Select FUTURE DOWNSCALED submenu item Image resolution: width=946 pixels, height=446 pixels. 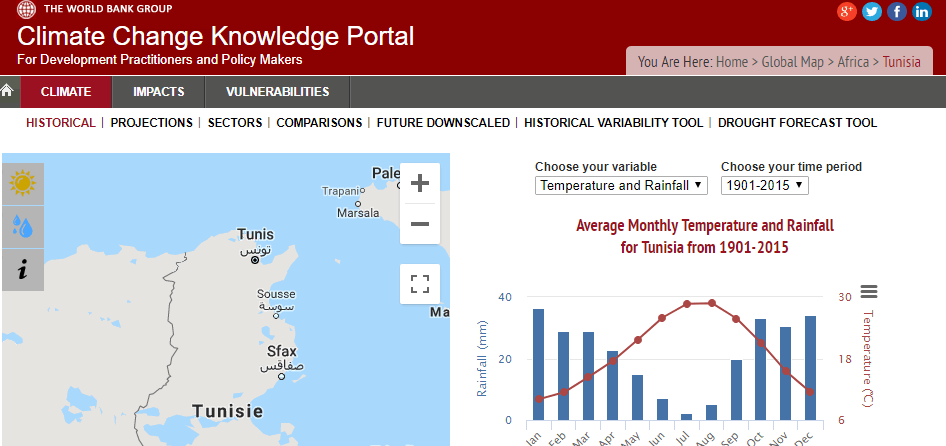443,123
